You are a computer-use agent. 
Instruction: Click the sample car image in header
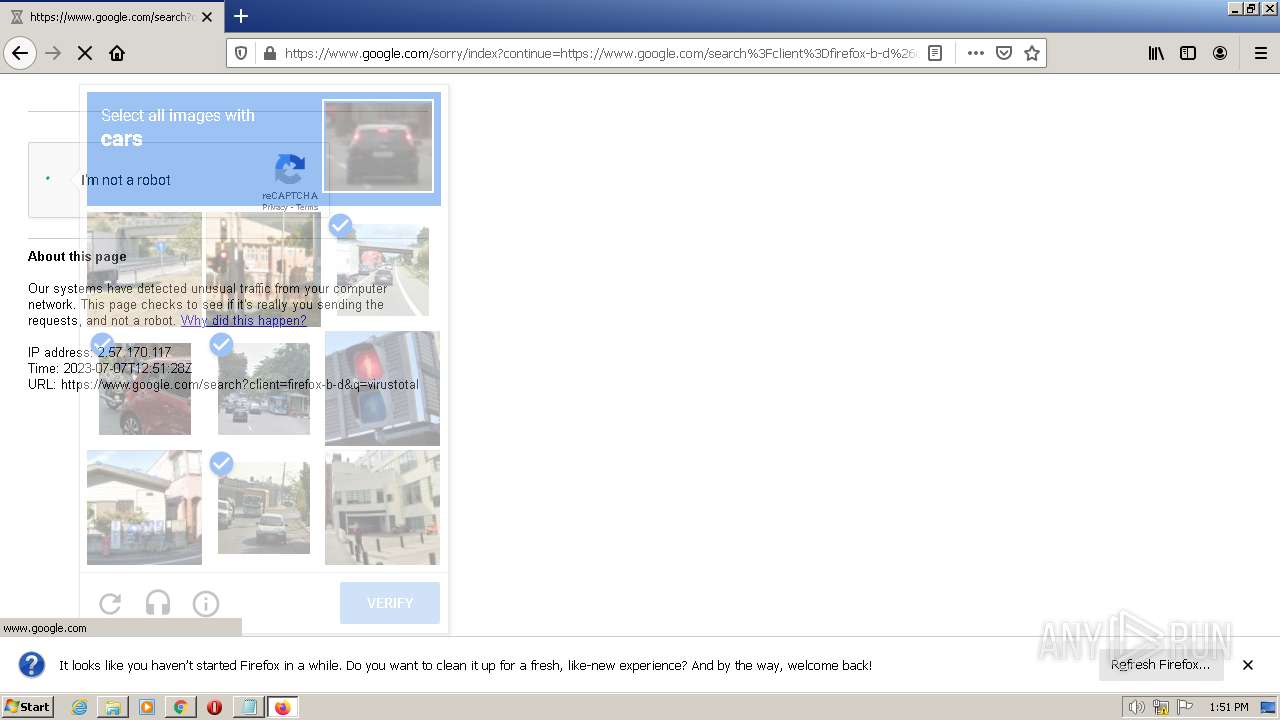[378, 146]
